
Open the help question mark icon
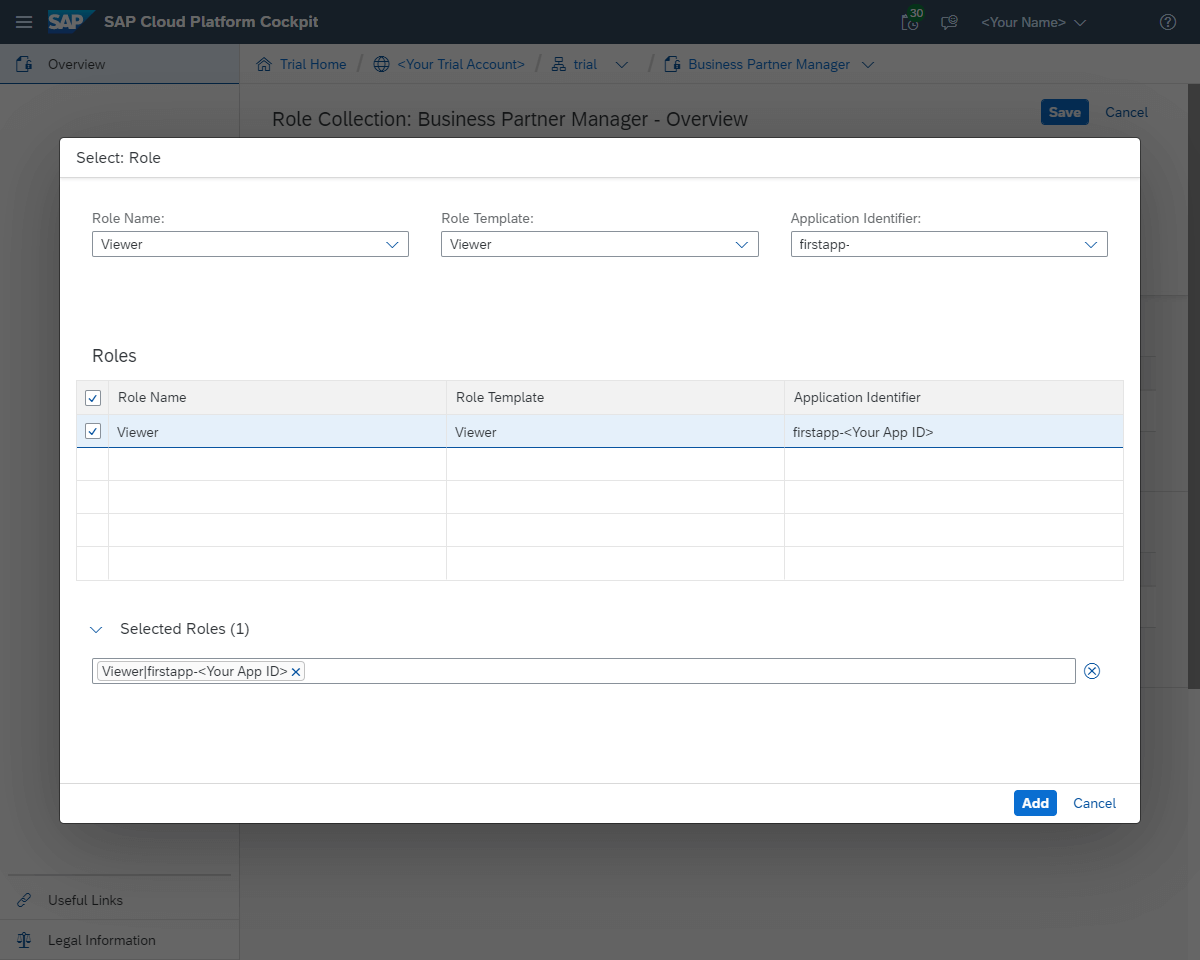[1168, 22]
